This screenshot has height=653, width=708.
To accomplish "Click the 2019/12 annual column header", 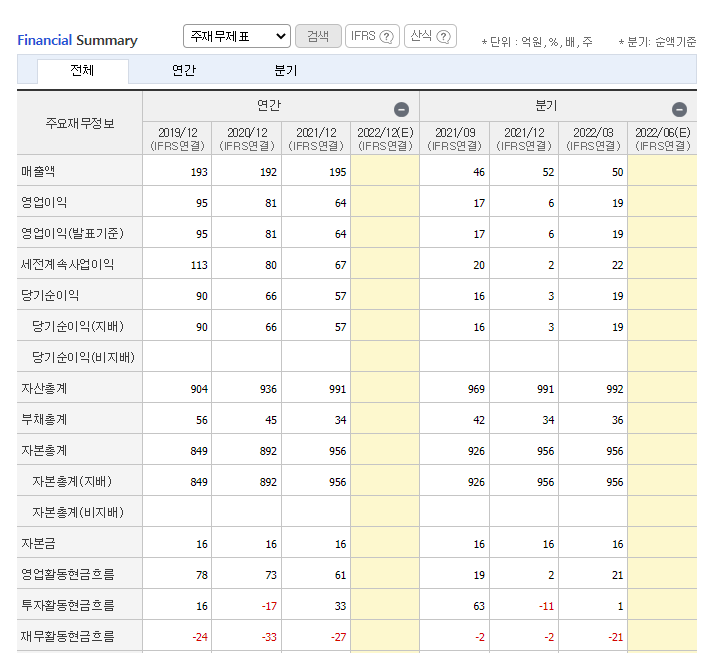I will [x=177, y=139].
